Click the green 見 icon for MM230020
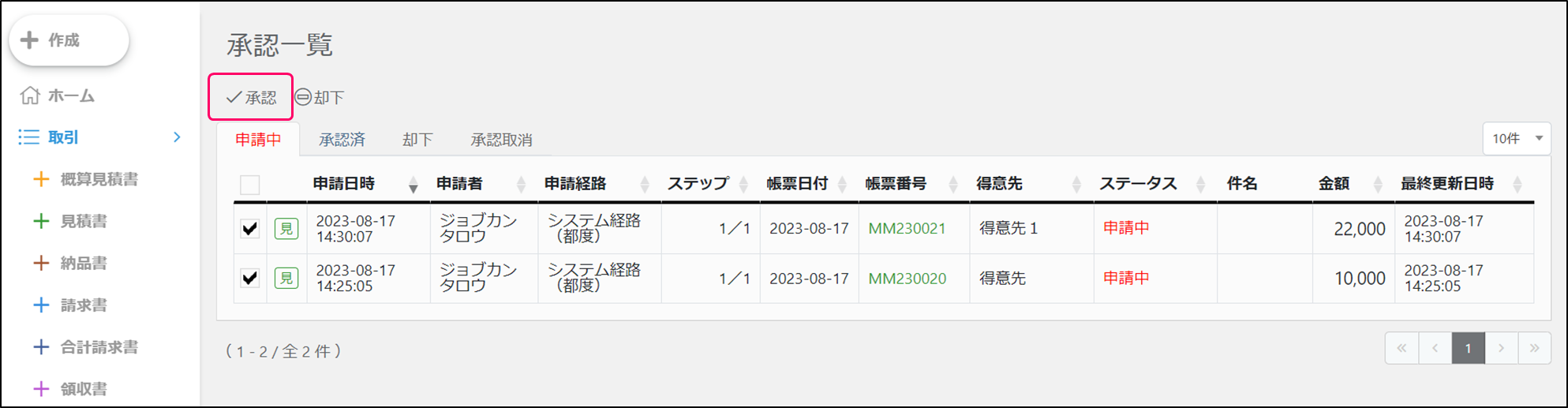1568x408 pixels. [x=286, y=278]
